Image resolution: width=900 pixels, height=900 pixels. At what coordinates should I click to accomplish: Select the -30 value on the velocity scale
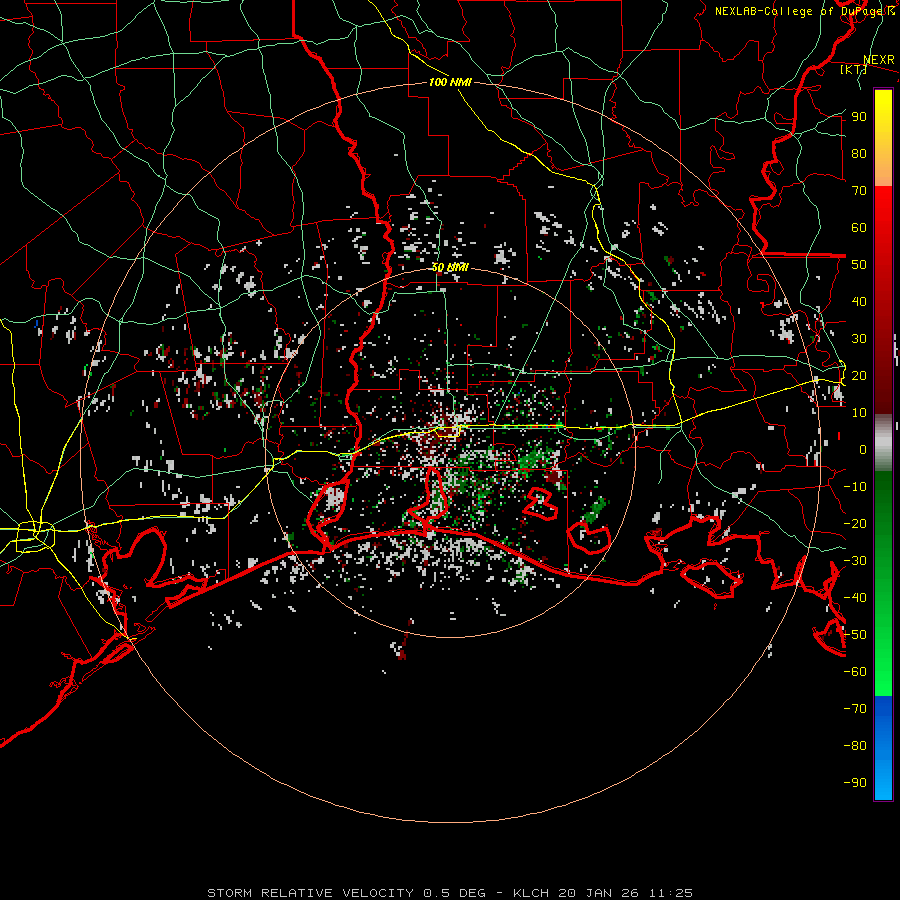855,561
